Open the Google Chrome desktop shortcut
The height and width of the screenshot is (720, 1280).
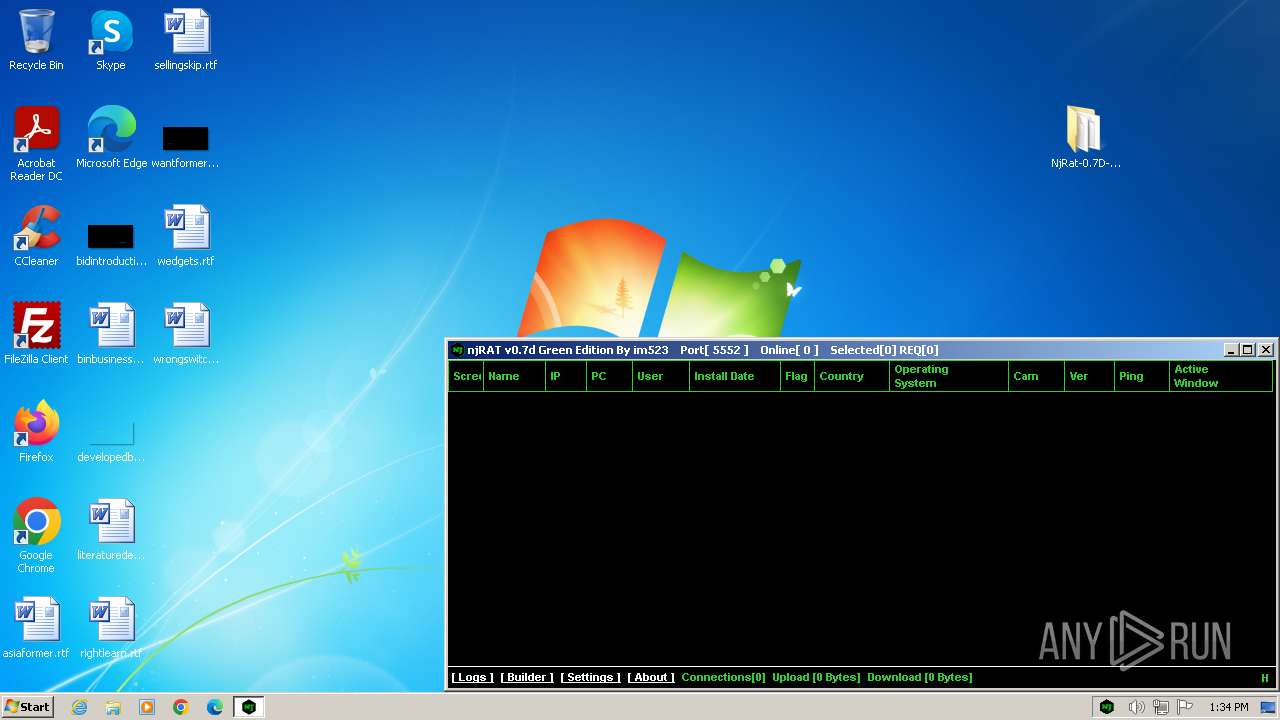click(x=36, y=536)
